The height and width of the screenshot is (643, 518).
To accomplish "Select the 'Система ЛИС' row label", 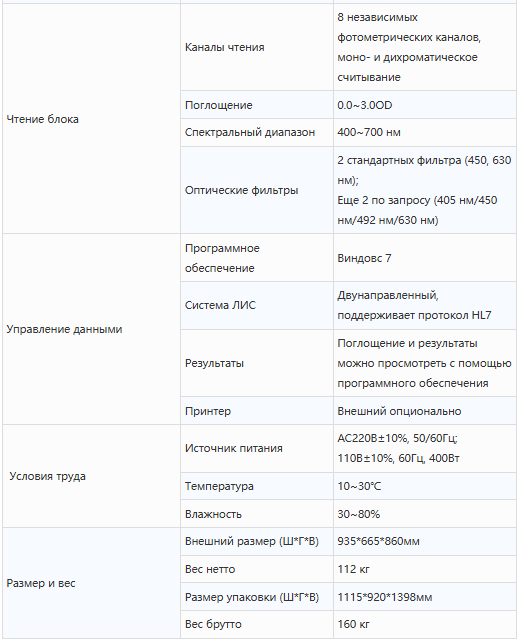I will click(220, 305).
